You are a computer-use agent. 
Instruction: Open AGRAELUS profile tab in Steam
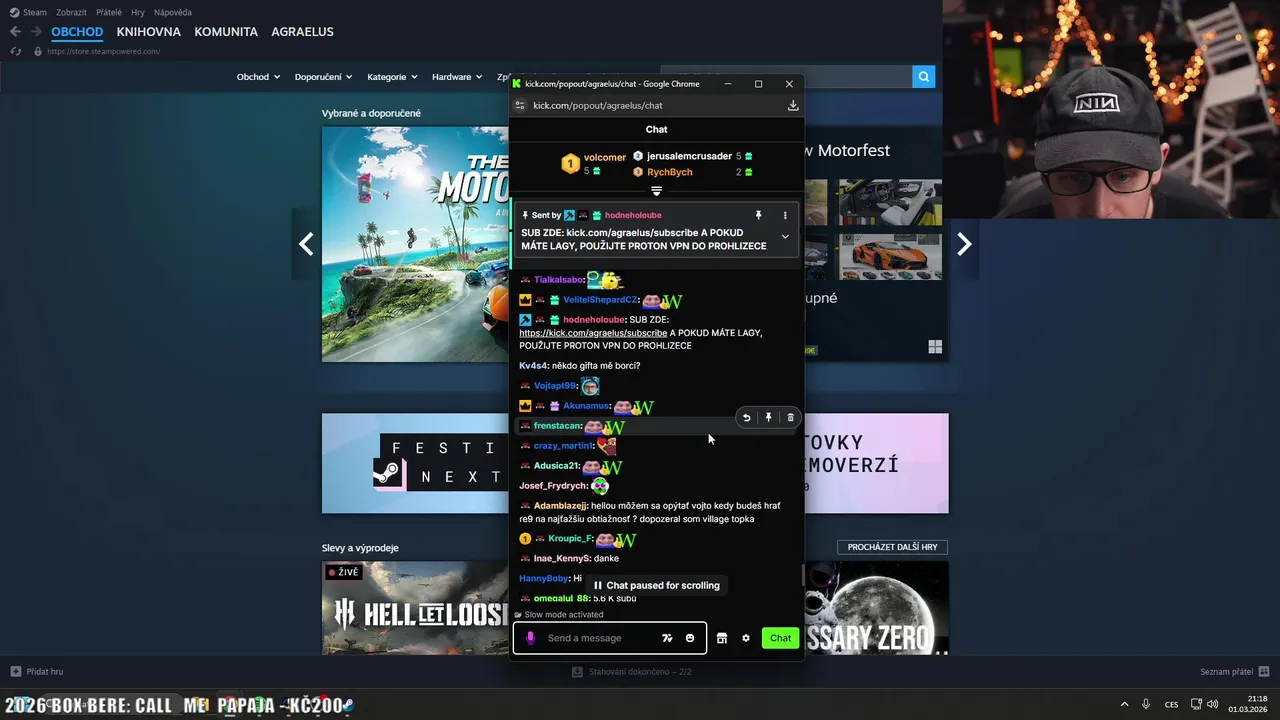[x=302, y=31]
